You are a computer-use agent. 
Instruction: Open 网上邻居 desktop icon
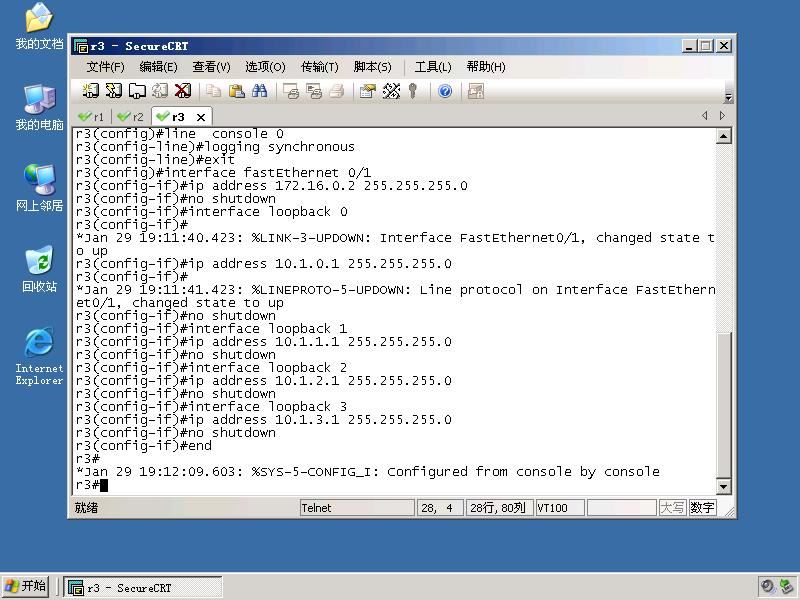coord(39,188)
